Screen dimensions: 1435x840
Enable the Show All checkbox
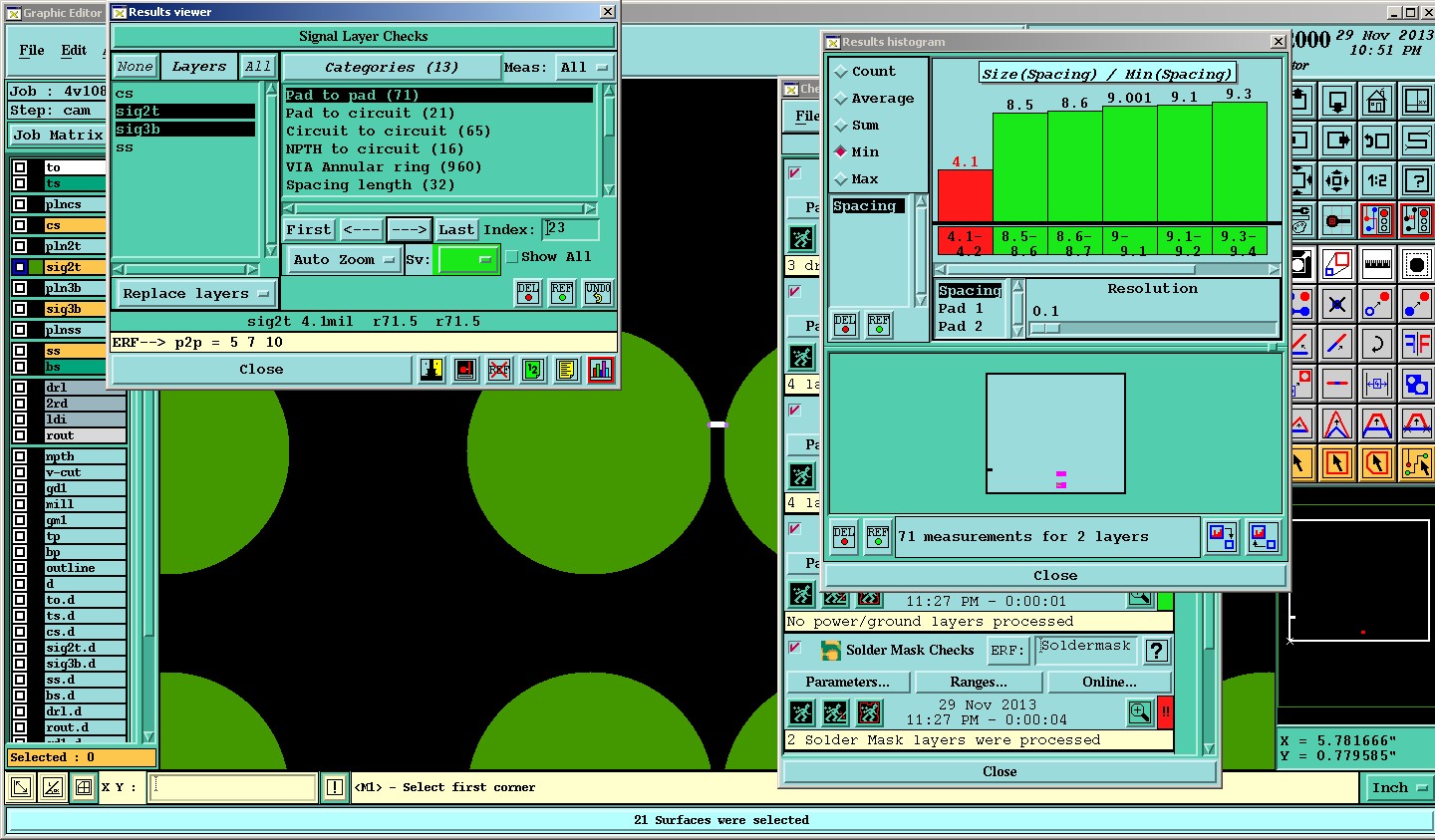[x=512, y=257]
